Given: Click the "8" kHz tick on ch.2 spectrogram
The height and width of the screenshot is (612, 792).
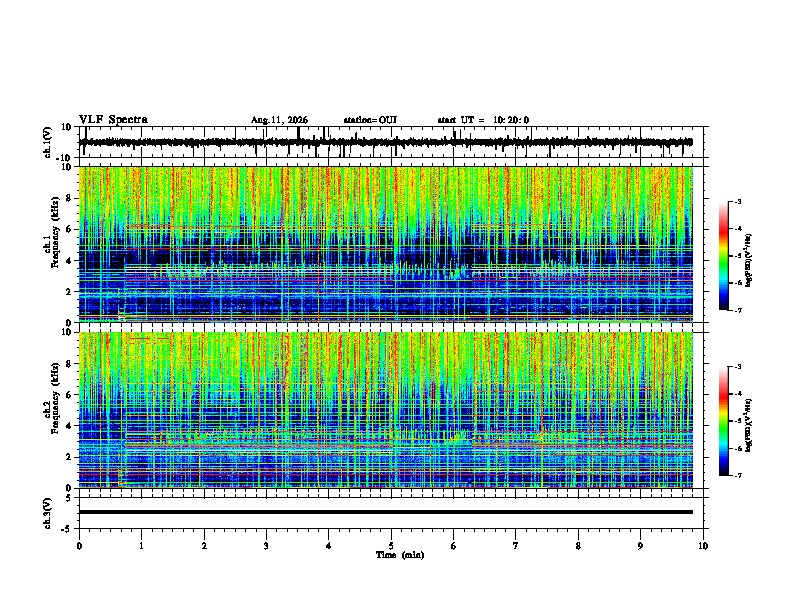Looking at the screenshot, I should pos(69,364).
